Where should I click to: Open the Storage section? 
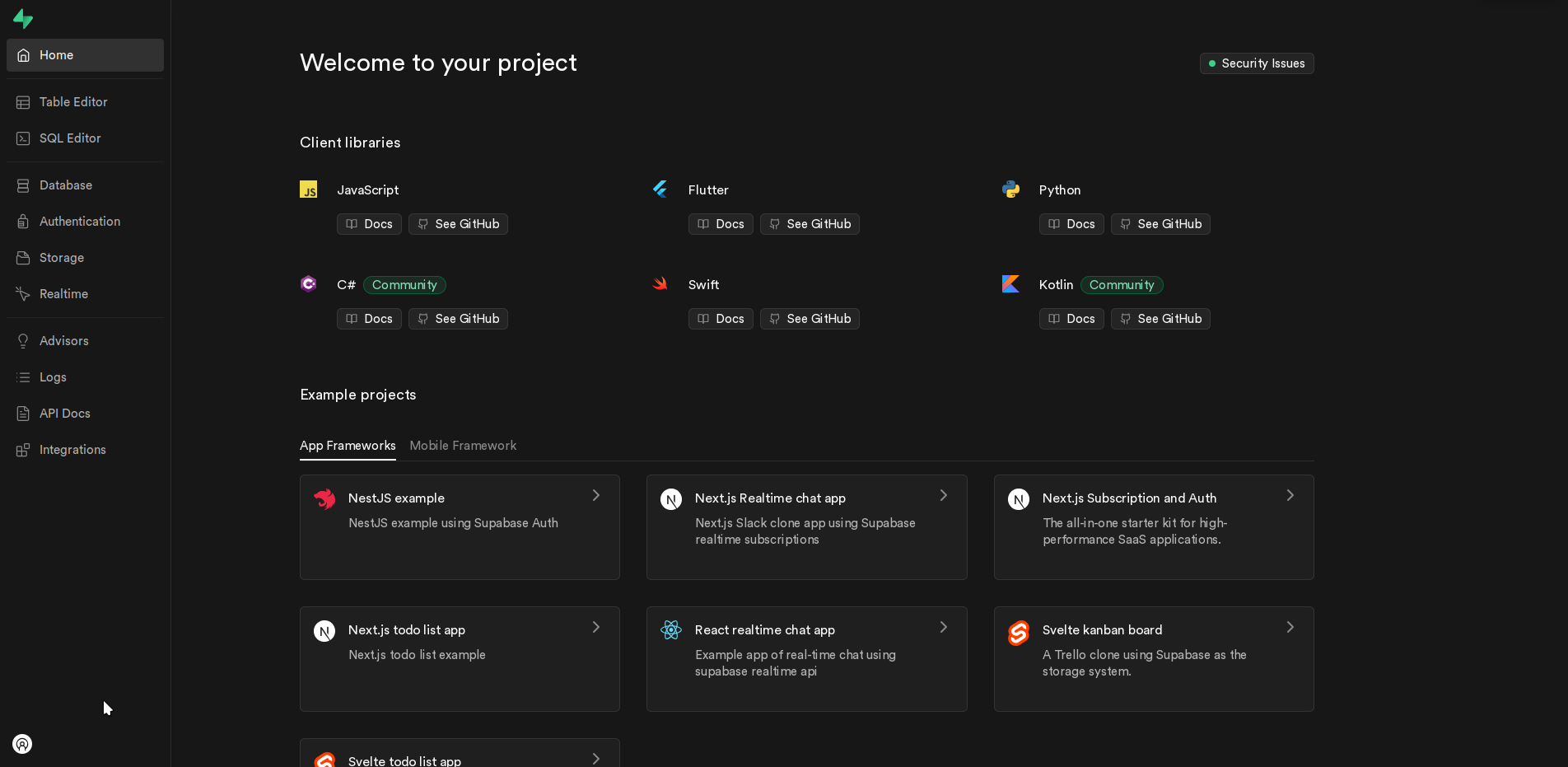[x=61, y=257]
